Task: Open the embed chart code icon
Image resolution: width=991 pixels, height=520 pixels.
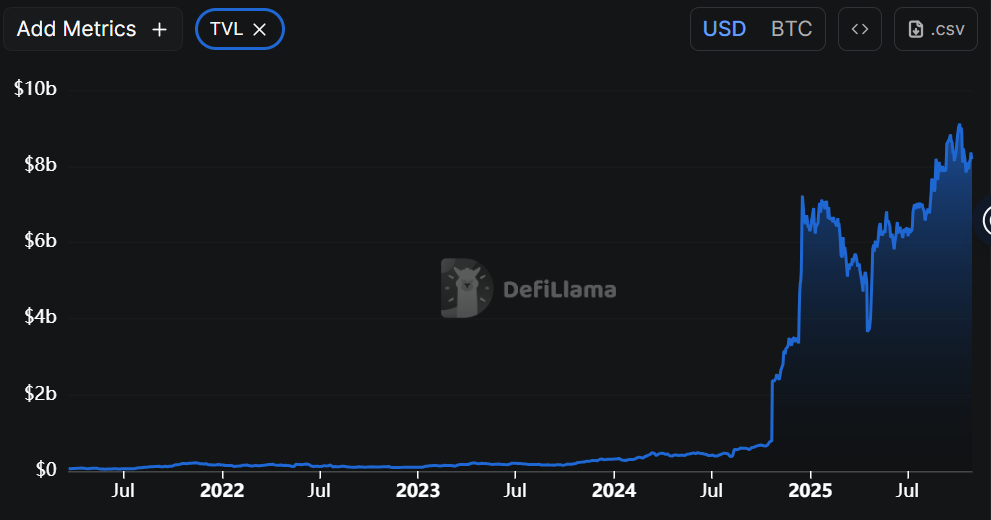Action: point(859,29)
